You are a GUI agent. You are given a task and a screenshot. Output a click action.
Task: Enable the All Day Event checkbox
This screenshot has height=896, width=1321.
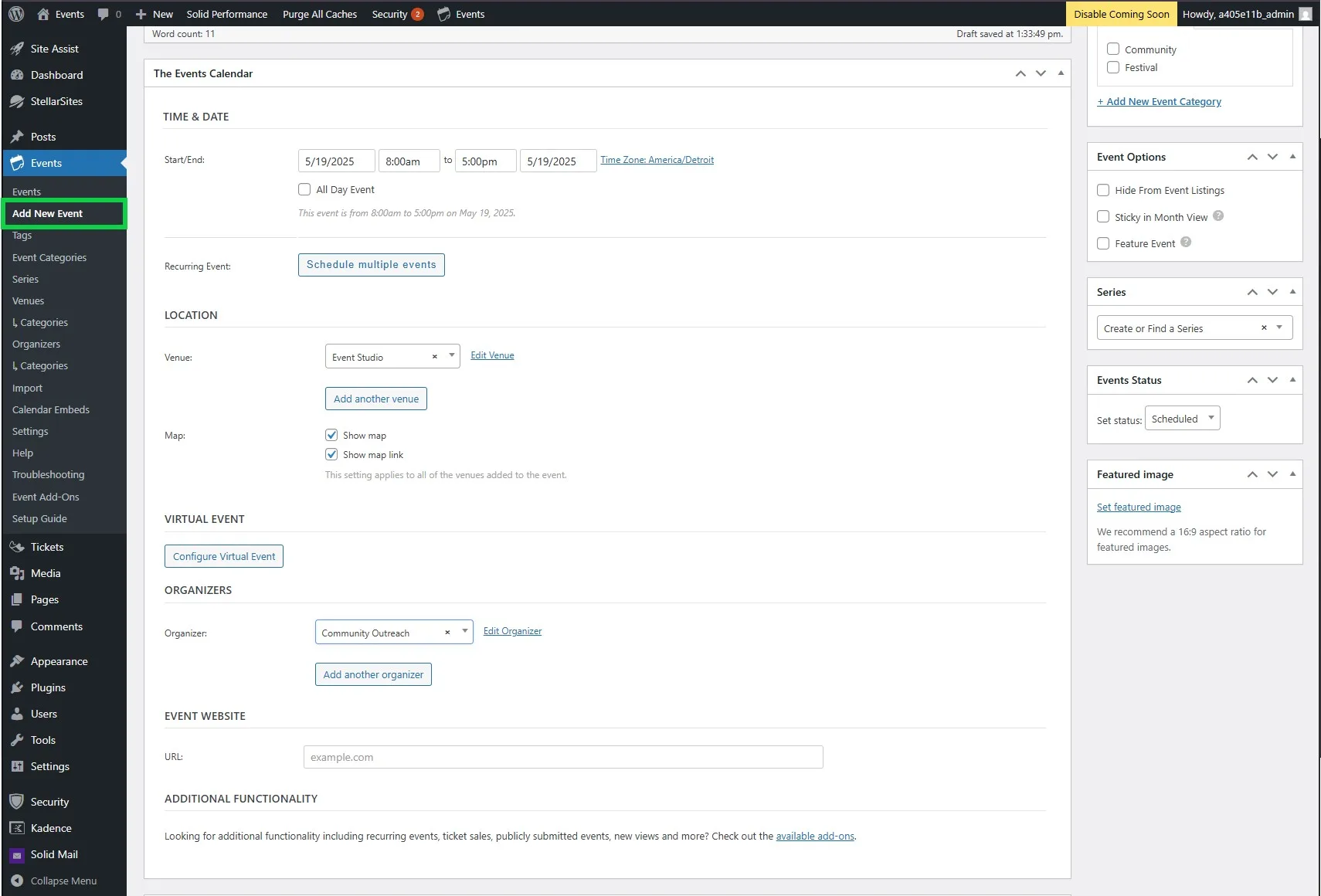[x=304, y=189]
